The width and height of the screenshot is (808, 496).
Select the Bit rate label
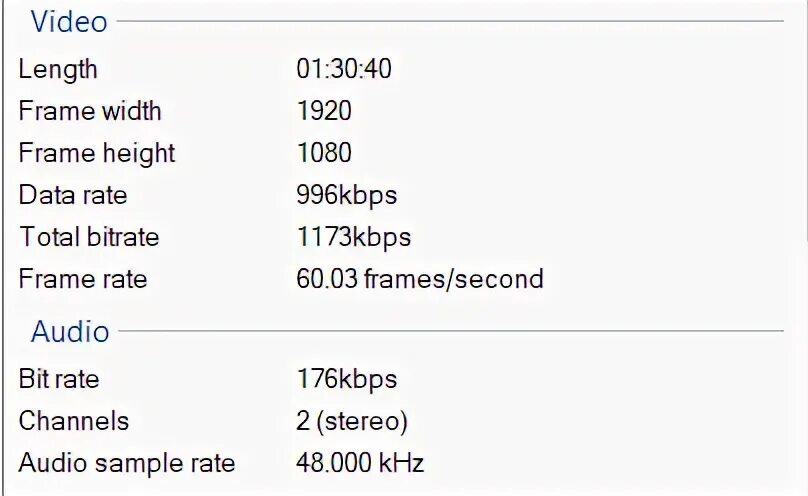click(x=58, y=379)
